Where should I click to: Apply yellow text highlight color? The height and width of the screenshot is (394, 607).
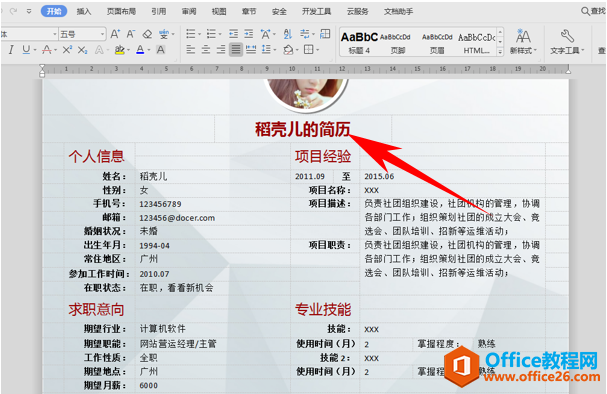pyautogui.click(x=120, y=50)
